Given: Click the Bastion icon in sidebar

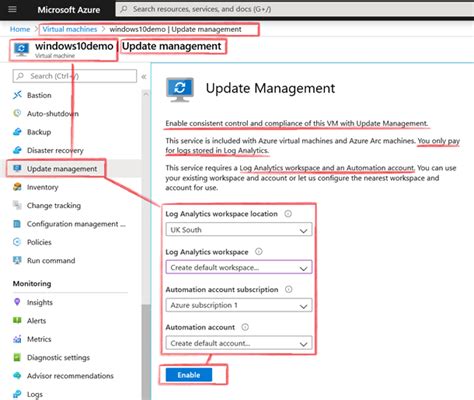Looking at the screenshot, I should click(x=17, y=95).
